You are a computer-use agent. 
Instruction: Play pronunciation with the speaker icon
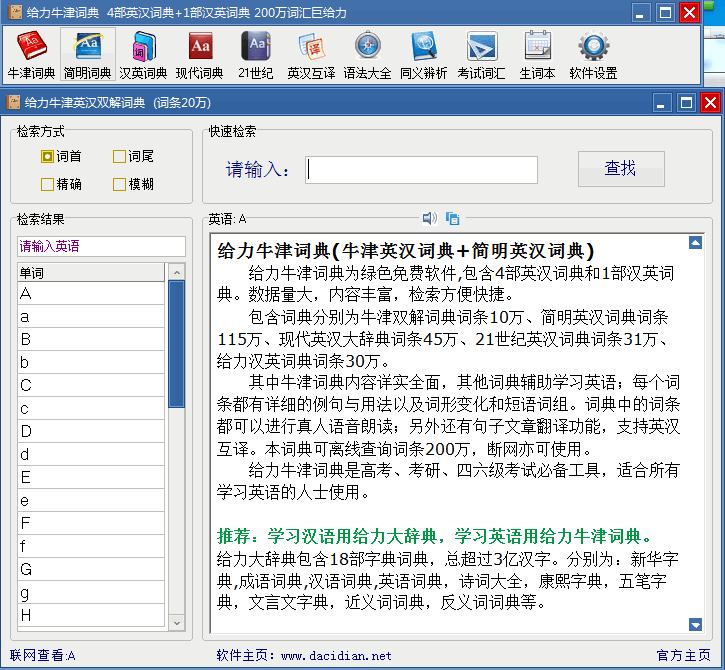(430, 218)
